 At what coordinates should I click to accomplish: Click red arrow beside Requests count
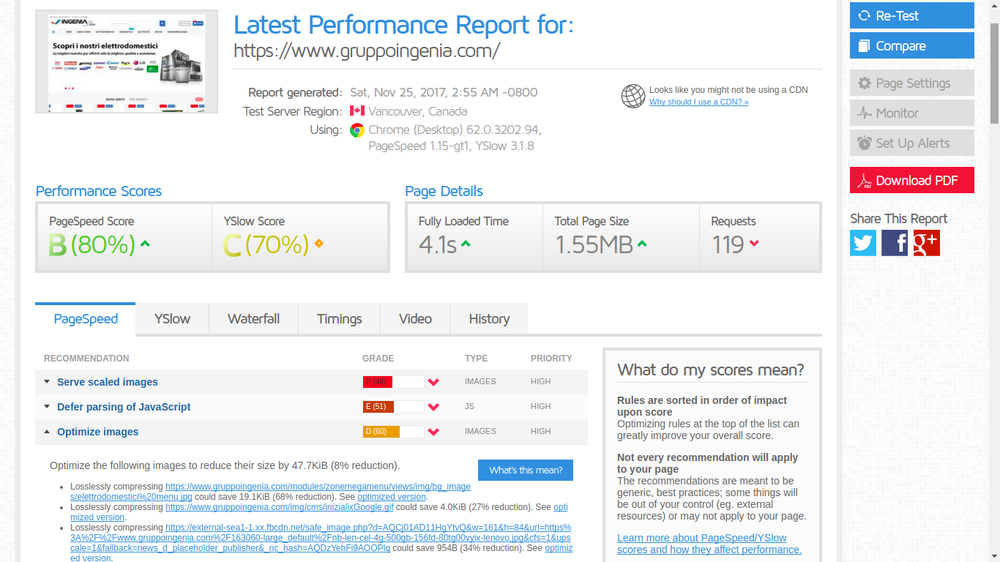pos(754,243)
